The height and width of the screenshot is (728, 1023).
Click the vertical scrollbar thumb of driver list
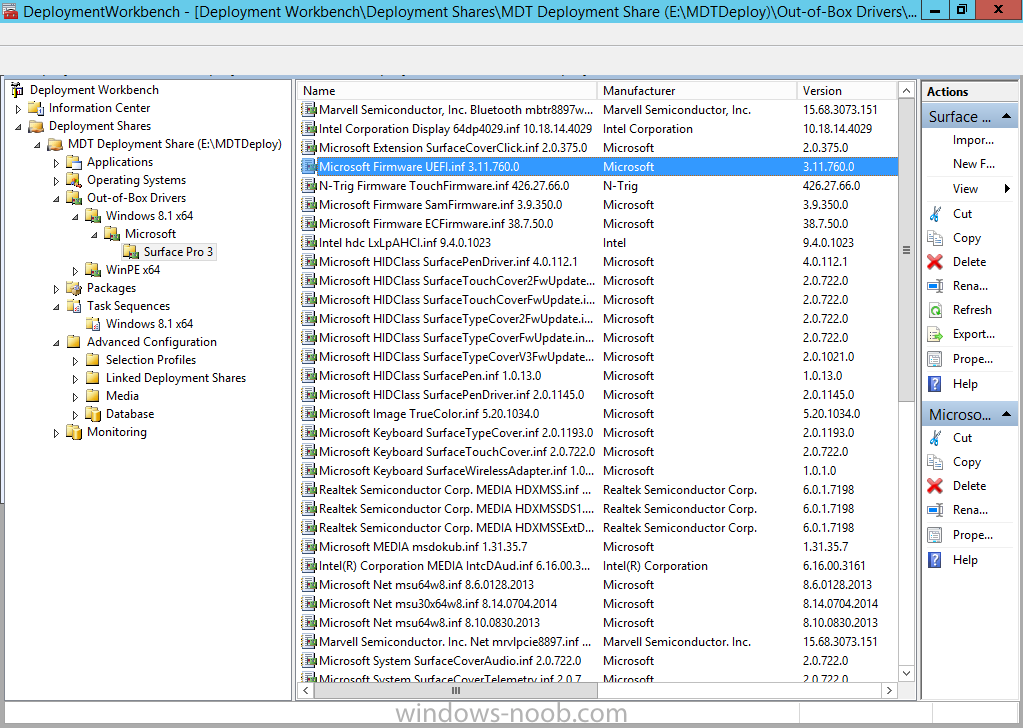click(906, 250)
